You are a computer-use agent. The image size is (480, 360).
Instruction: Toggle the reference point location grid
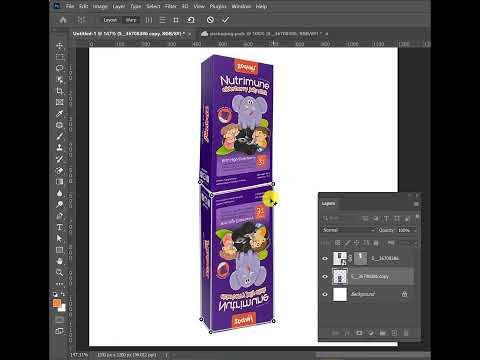81,20
